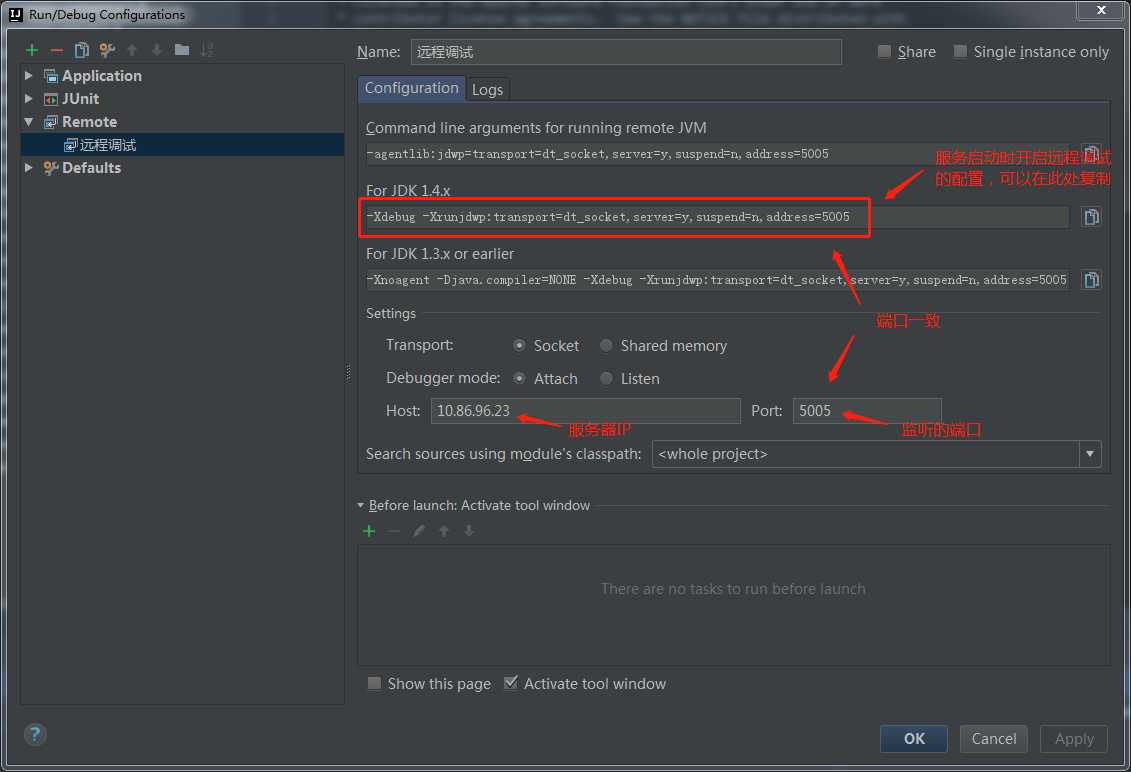Select the JUnit tree item
The height and width of the screenshot is (772, 1131).
tap(80, 99)
